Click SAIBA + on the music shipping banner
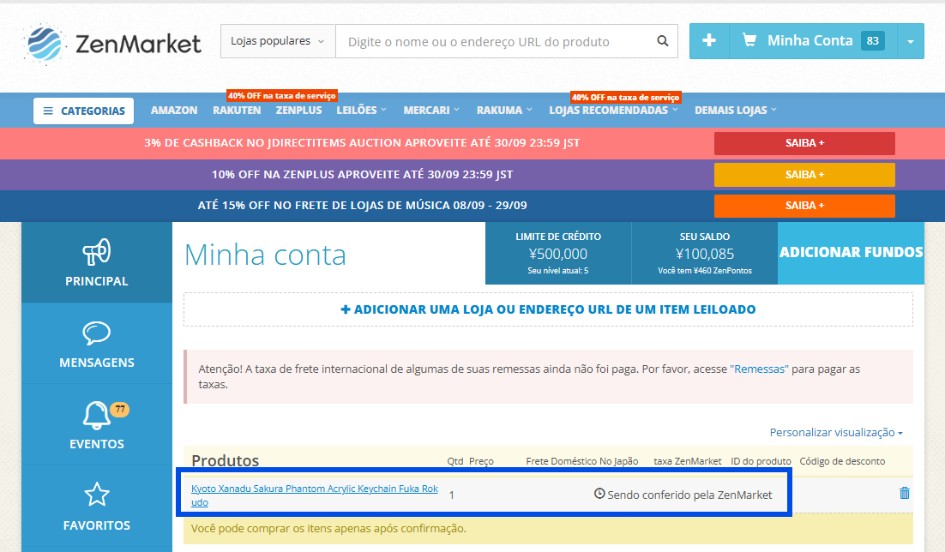The image size is (945, 552). click(804, 205)
